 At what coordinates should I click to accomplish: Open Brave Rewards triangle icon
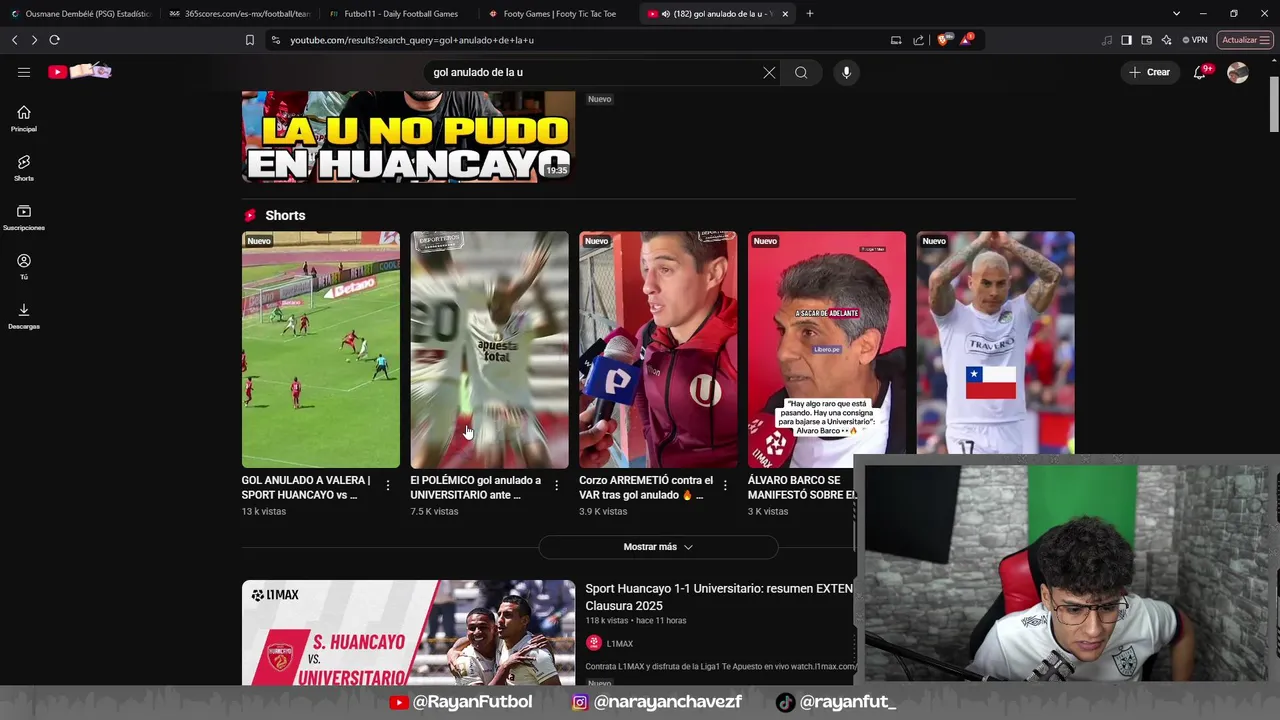point(966,40)
